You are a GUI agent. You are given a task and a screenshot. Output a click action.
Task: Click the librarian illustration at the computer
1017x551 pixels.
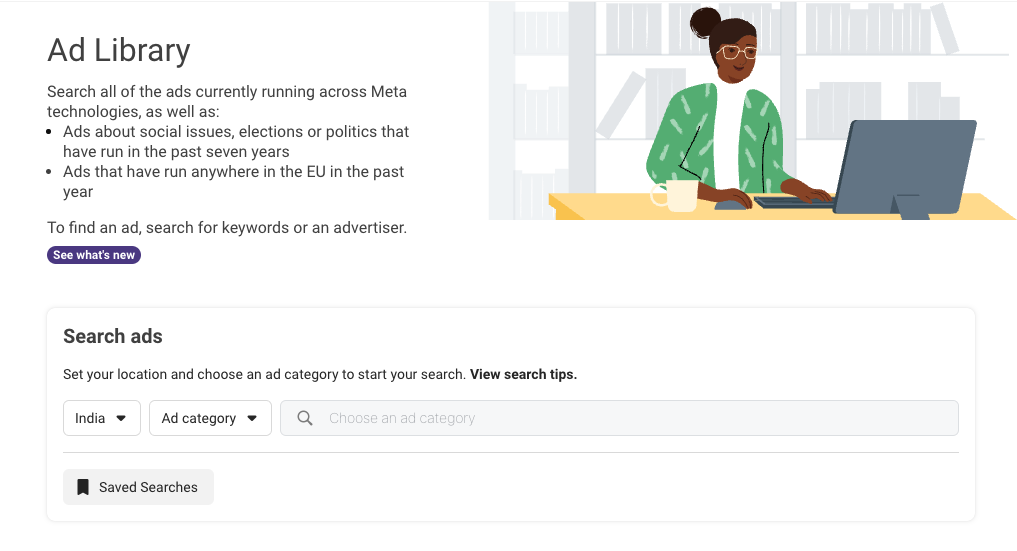pyautogui.click(x=752, y=111)
